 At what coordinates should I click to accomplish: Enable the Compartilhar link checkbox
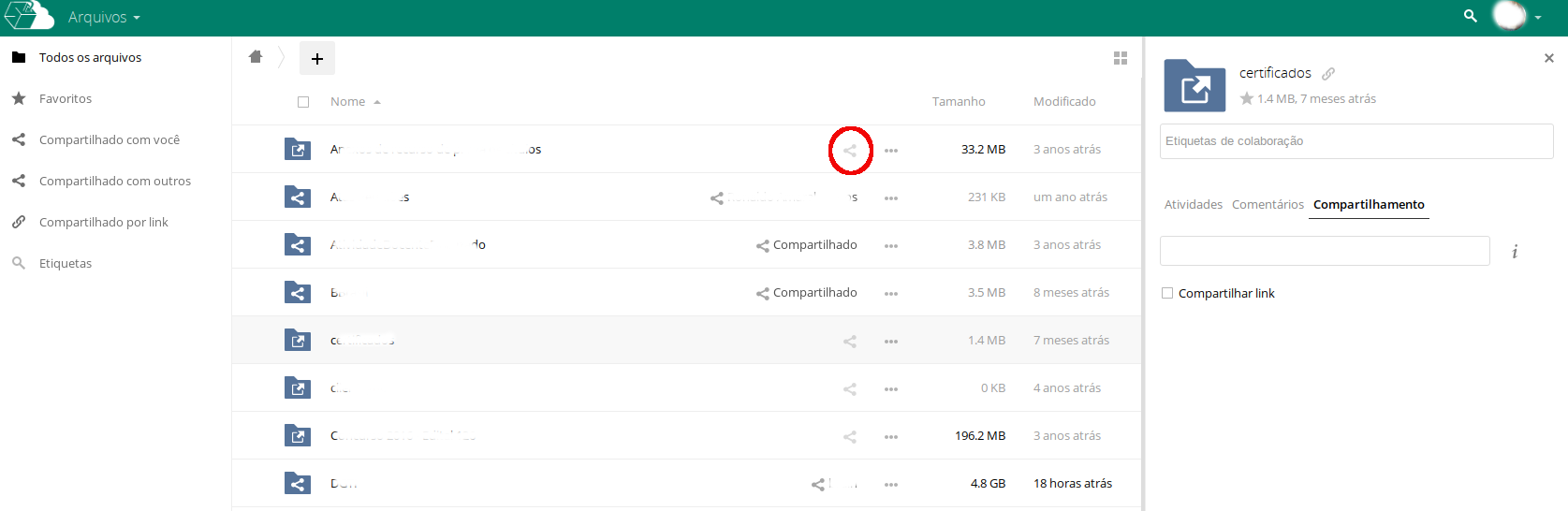click(1167, 293)
